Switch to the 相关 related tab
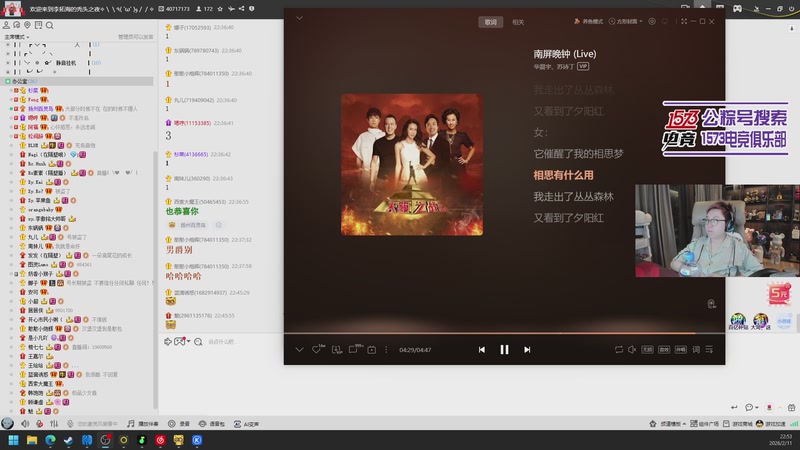Image resolution: width=800 pixels, height=450 pixels. [x=518, y=22]
